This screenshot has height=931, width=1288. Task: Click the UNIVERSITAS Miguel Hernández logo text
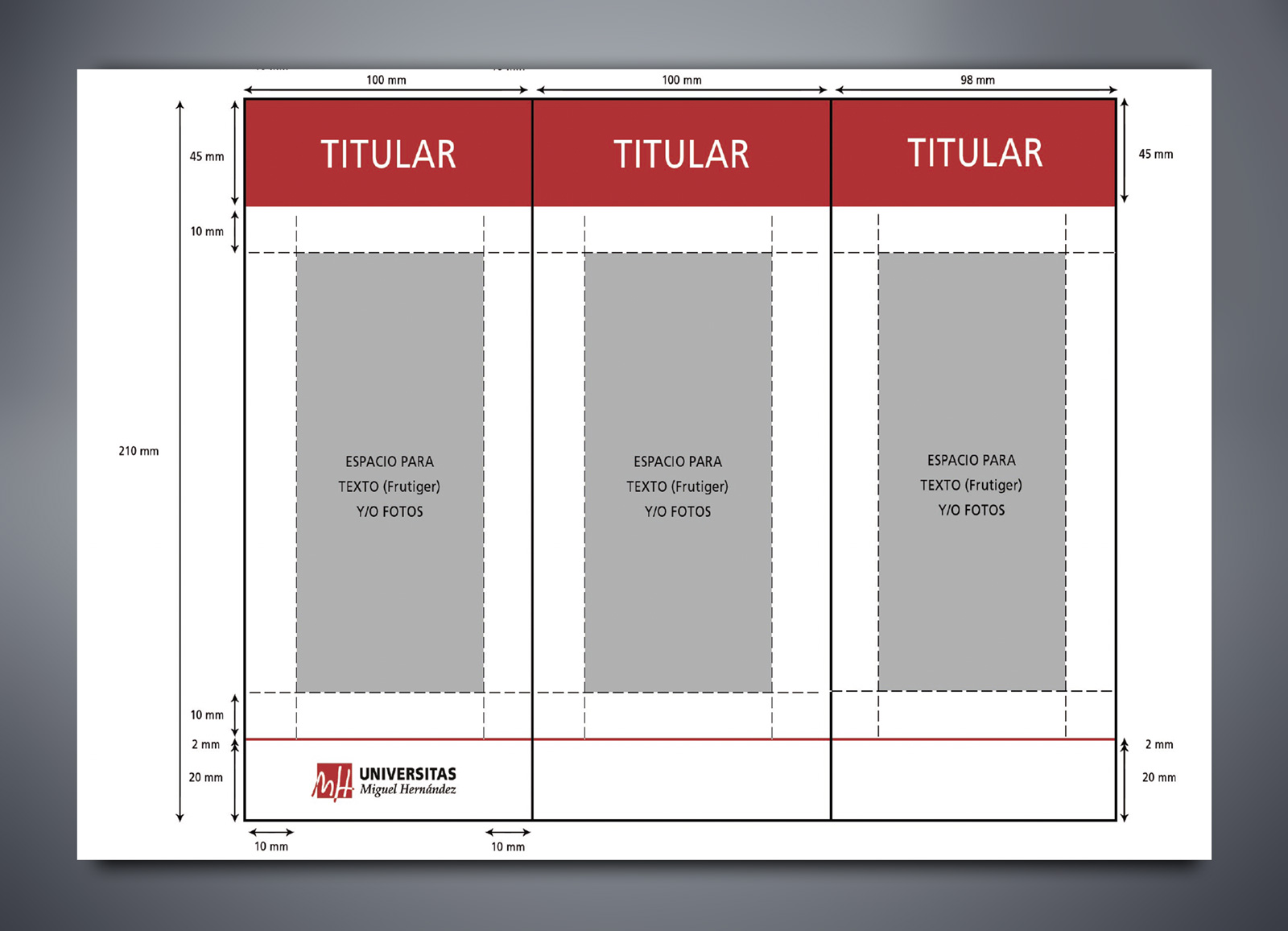coord(407,781)
